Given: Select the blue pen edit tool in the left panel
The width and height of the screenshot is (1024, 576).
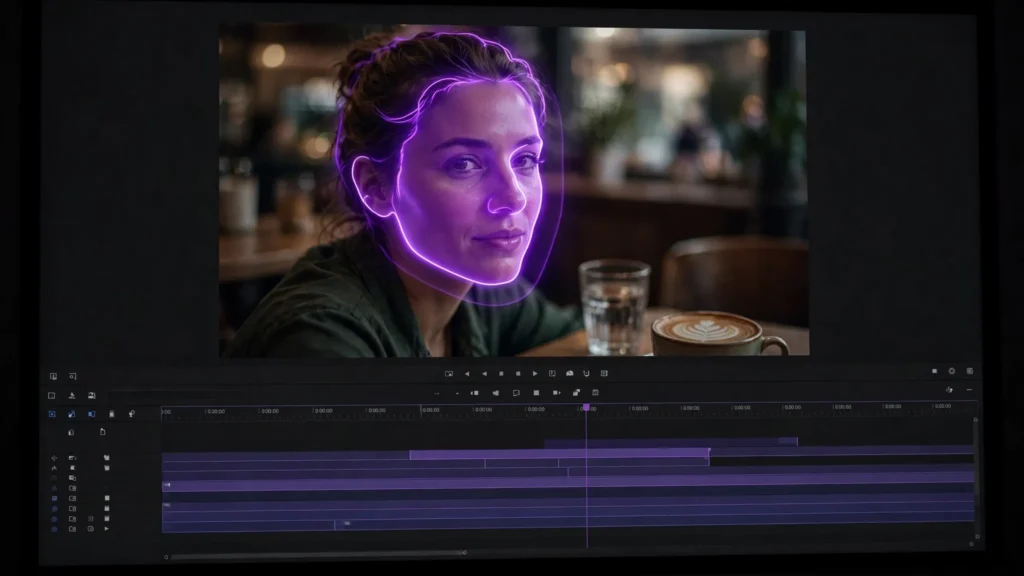Looking at the screenshot, I should [72, 414].
